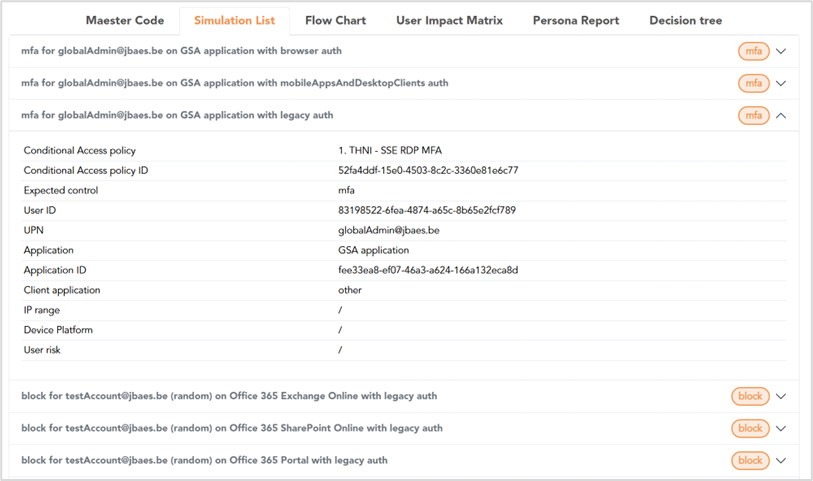
Task: Click the block badge on SharePoint Online row
Action: tap(750, 429)
